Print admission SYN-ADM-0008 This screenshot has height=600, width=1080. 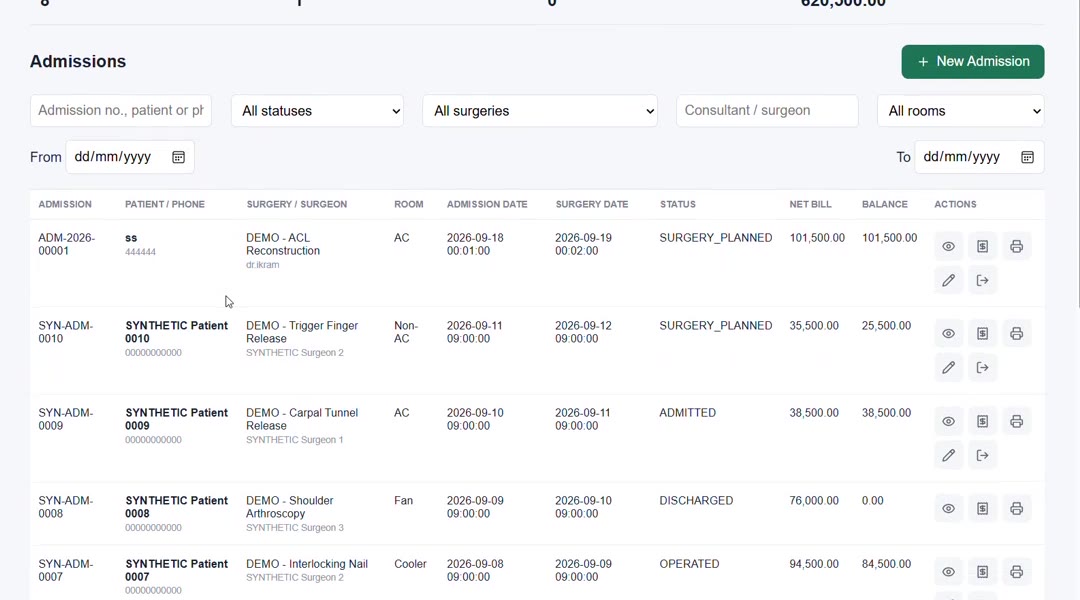[1016, 509]
